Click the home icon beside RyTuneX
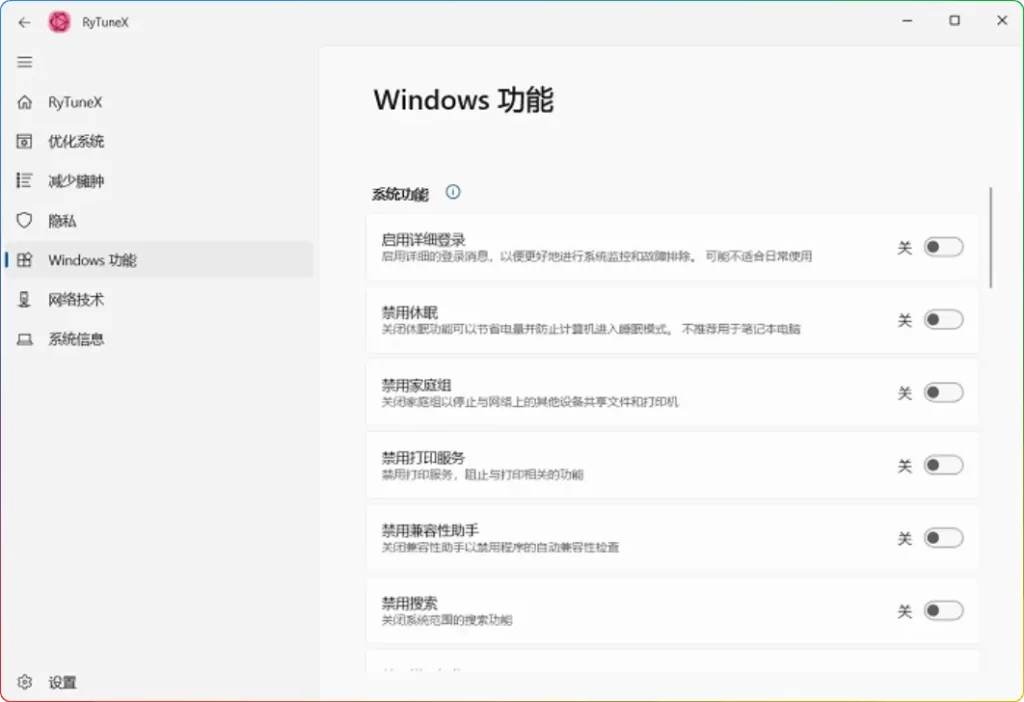This screenshot has width=1024, height=702. (25, 102)
